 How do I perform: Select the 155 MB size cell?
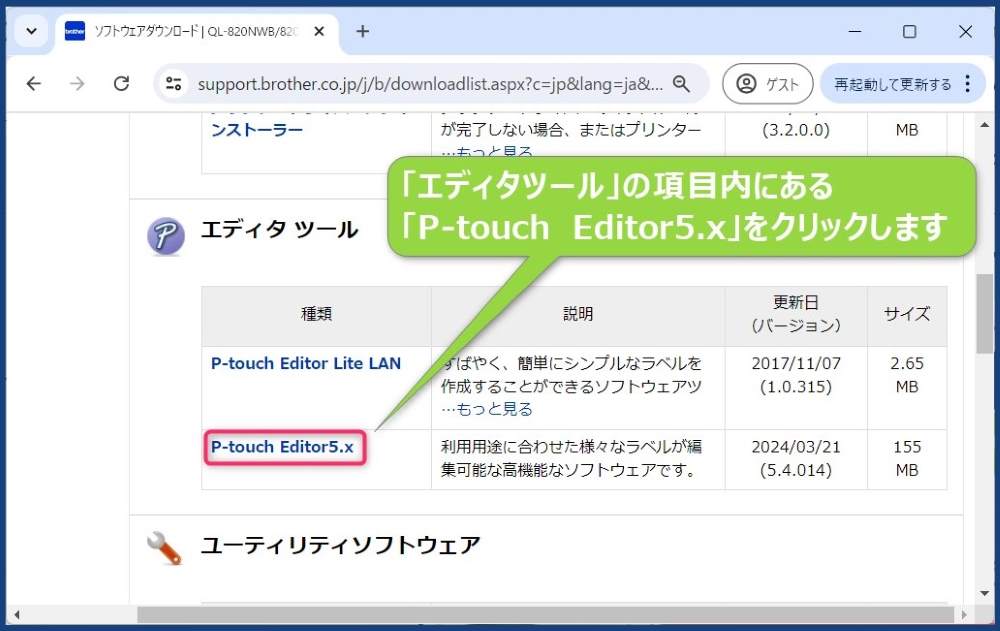click(x=906, y=459)
